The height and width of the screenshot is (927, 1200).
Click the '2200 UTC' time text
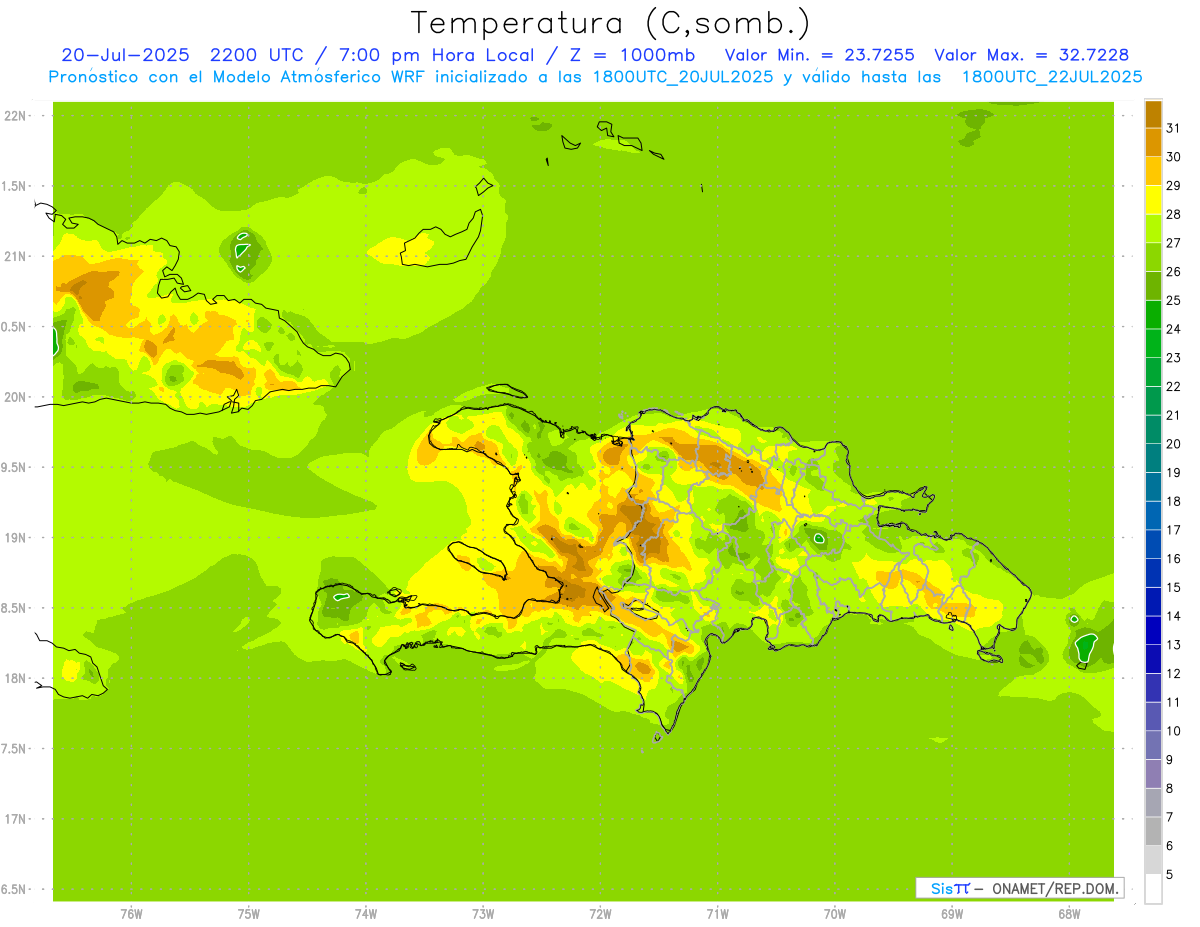pos(257,55)
